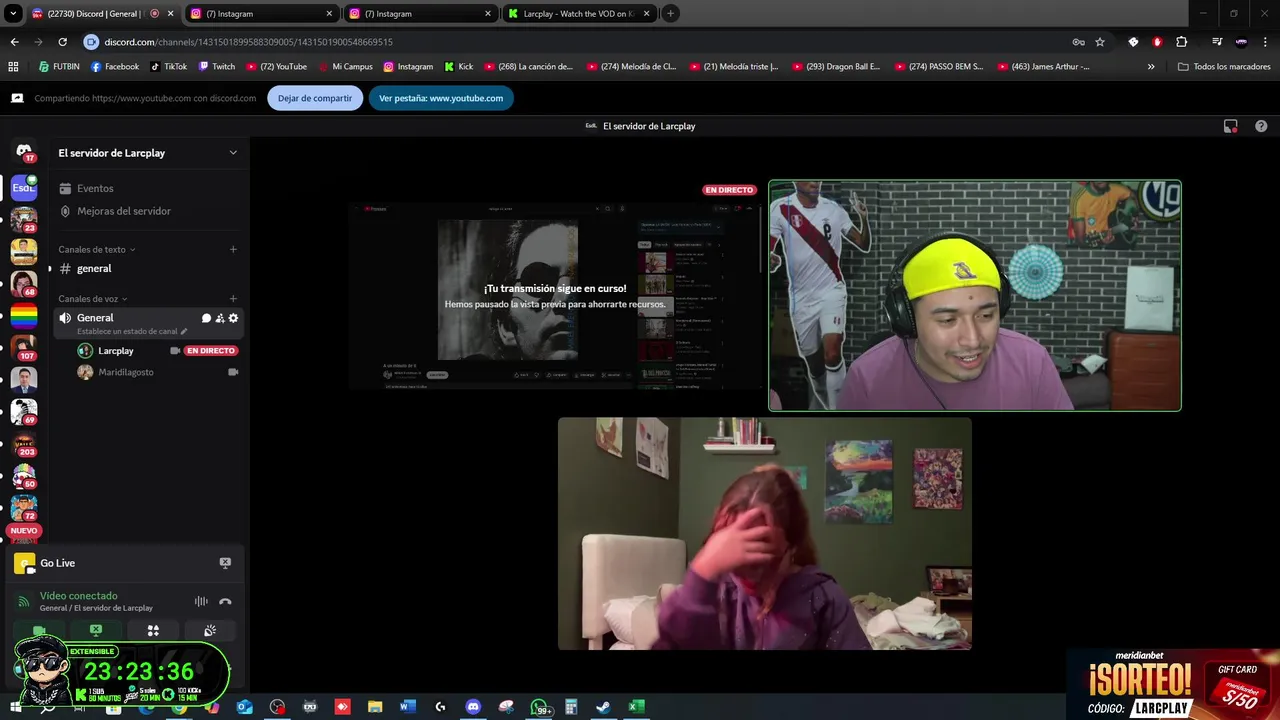Open the red hand ad blocker extension
Screen dimensions: 1280x720
[x=1157, y=42]
